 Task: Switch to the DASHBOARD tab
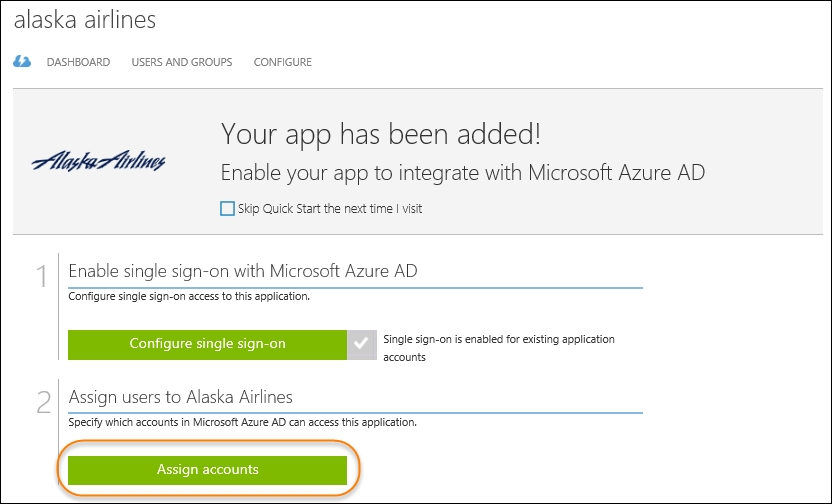[79, 62]
